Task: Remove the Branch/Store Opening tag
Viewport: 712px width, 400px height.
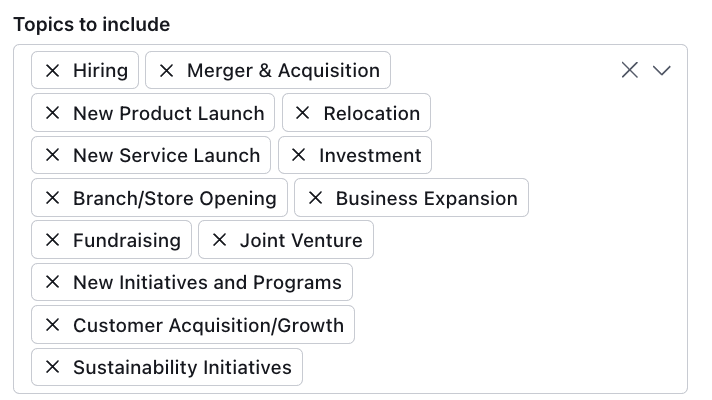Action: (x=53, y=198)
